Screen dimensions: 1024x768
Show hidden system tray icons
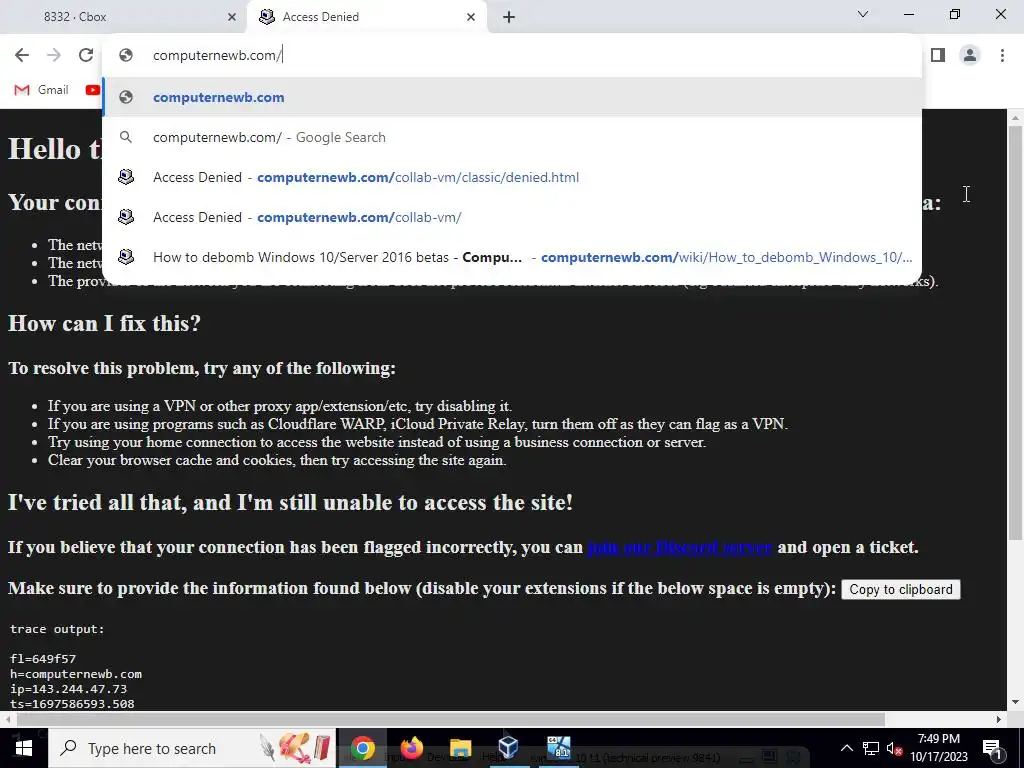846,748
